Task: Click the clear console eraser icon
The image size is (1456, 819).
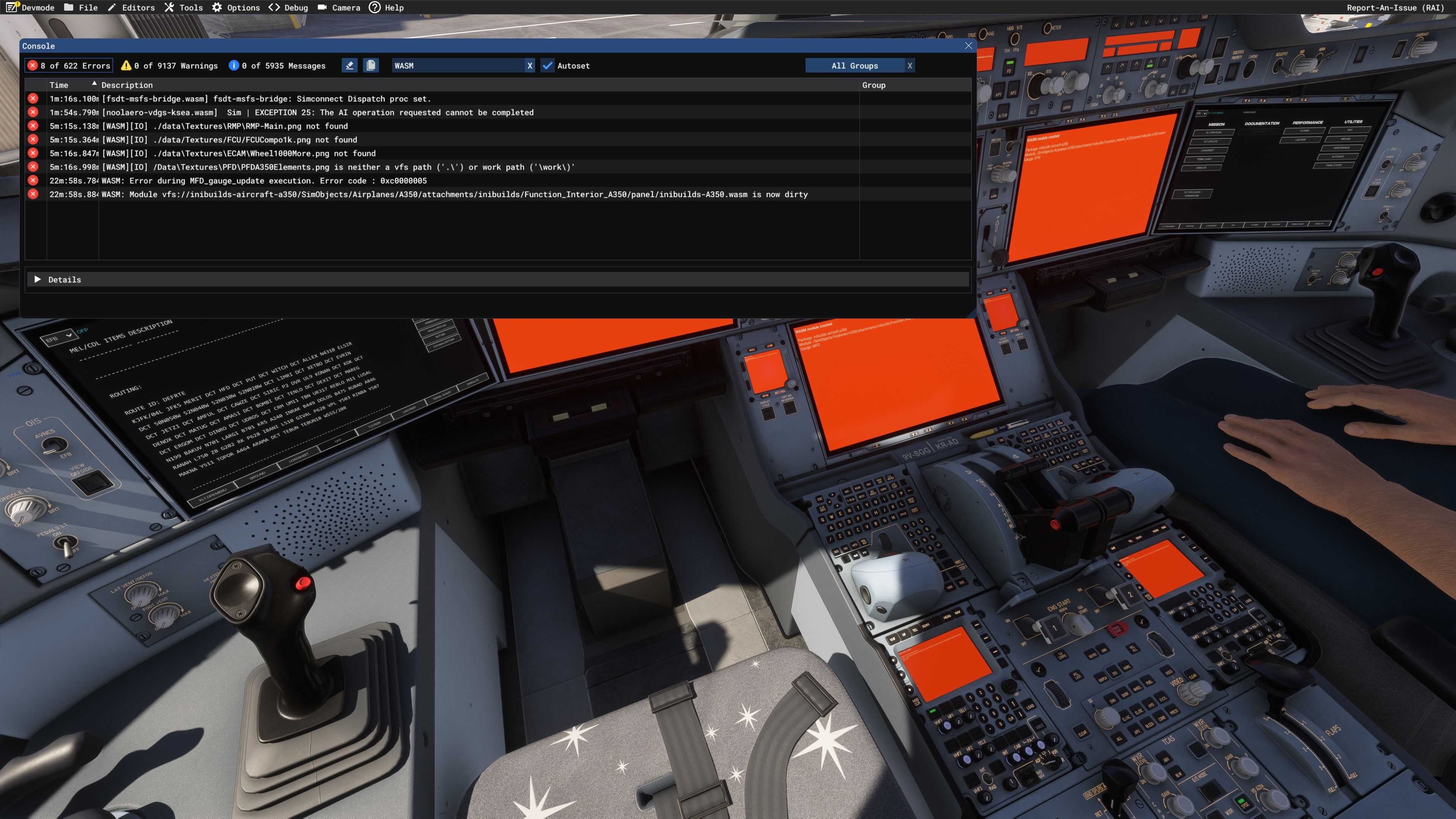Action: [x=349, y=66]
